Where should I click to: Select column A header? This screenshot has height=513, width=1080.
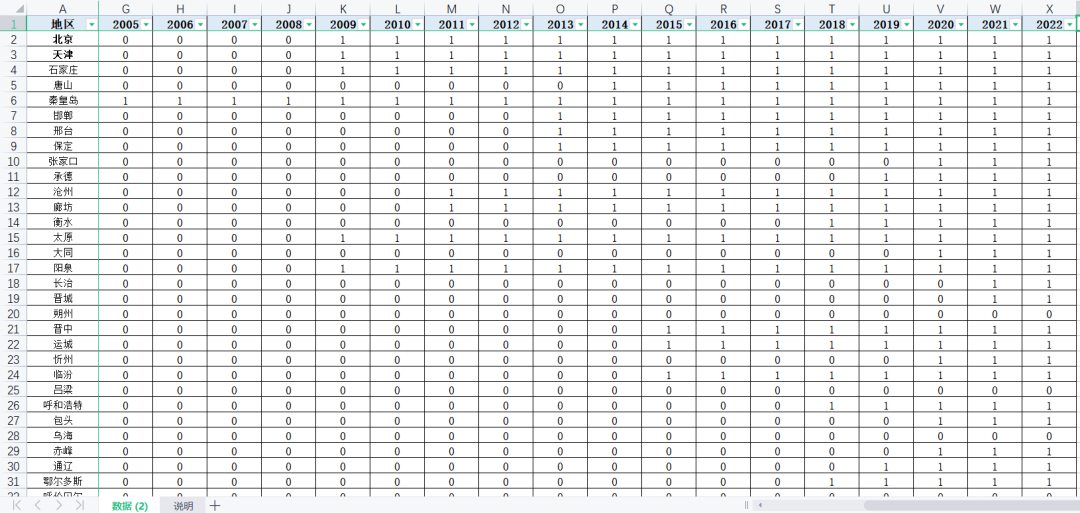pyautogui.click(x=63, y=8)
